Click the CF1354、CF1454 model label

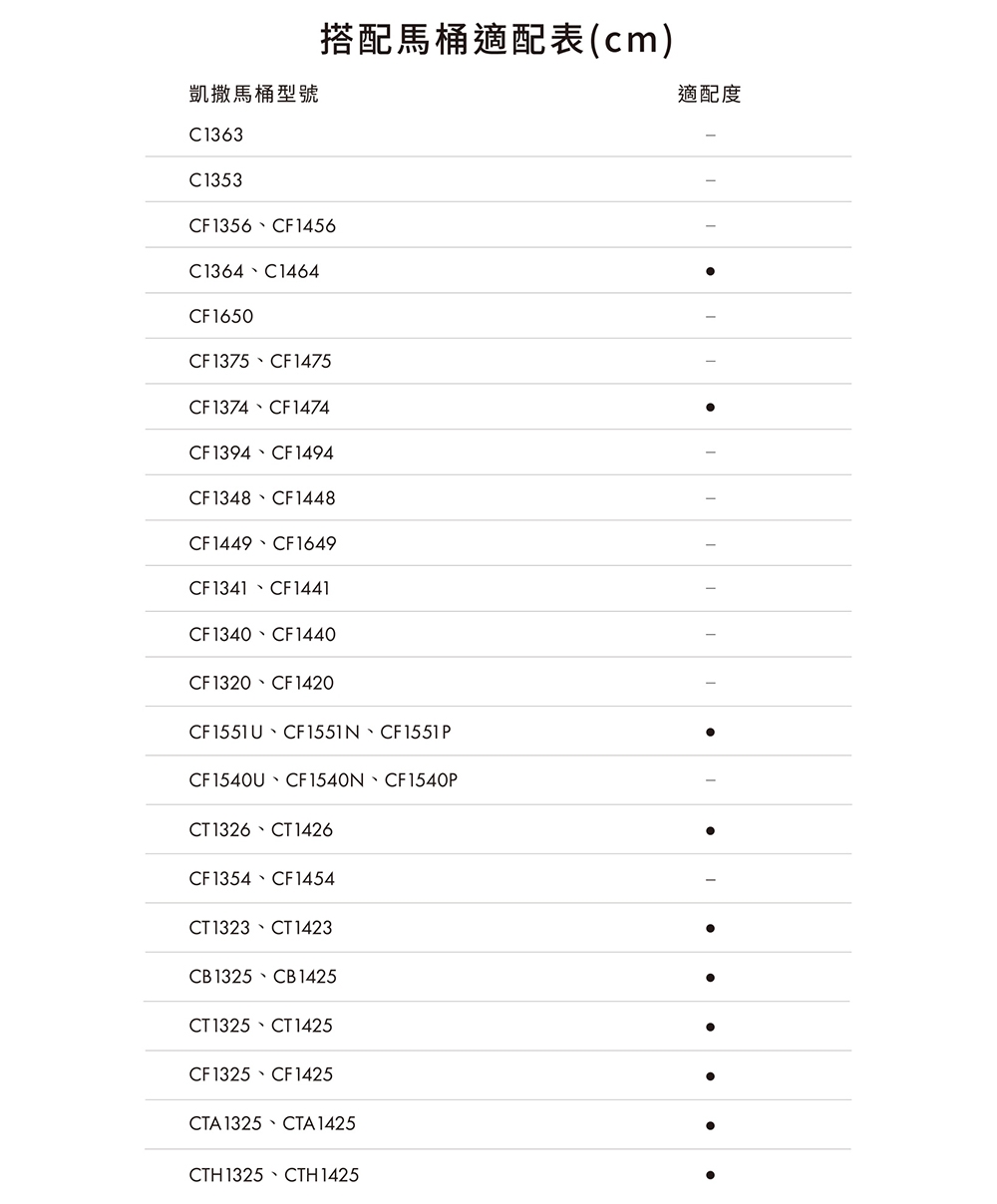262,879
